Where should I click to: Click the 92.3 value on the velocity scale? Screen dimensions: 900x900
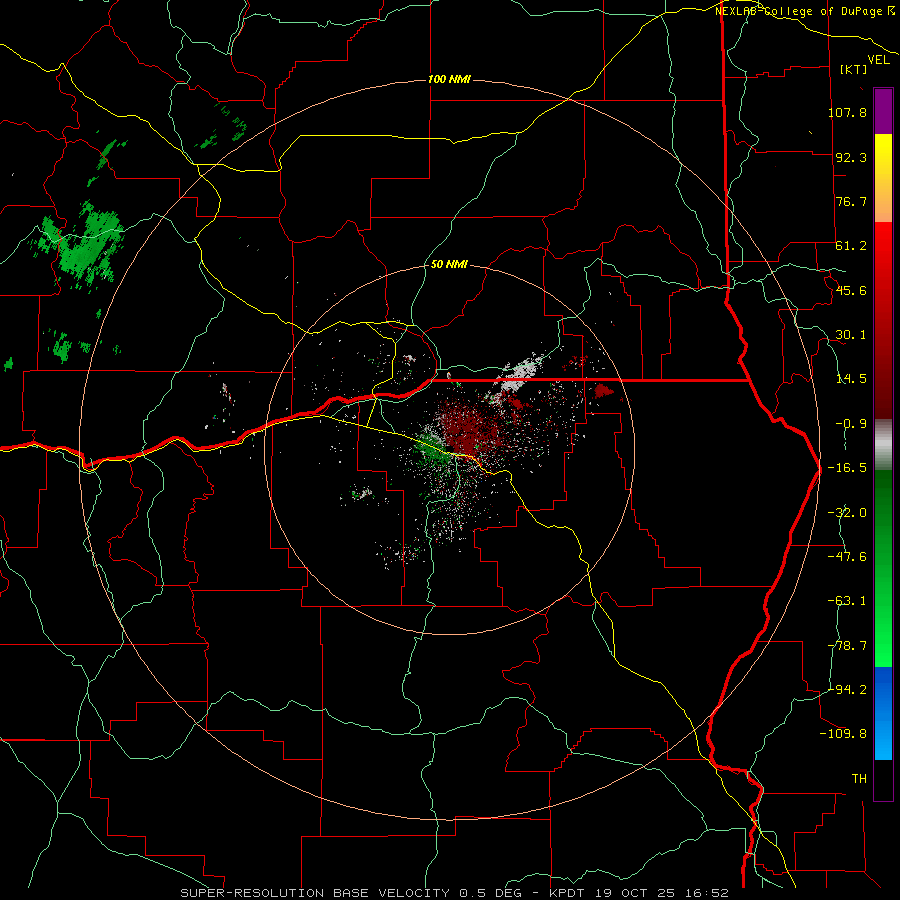click(x=851, y=157)
